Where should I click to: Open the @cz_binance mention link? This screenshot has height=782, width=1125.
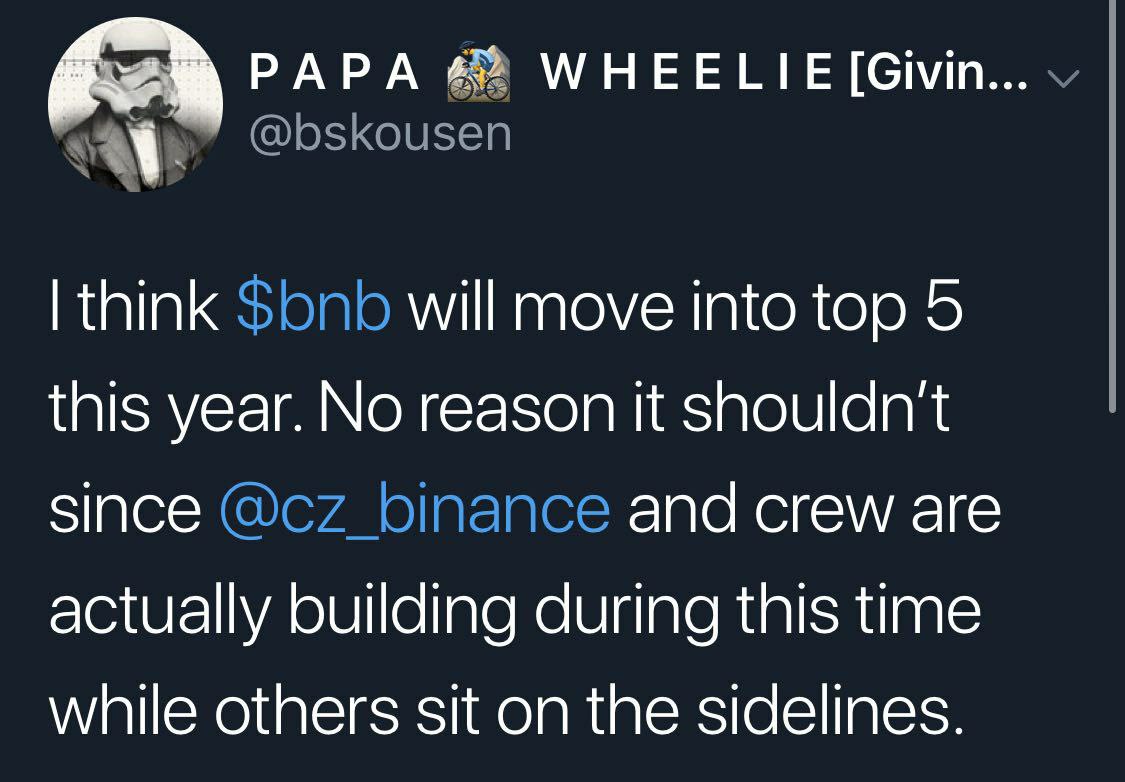tap(415, 510)
